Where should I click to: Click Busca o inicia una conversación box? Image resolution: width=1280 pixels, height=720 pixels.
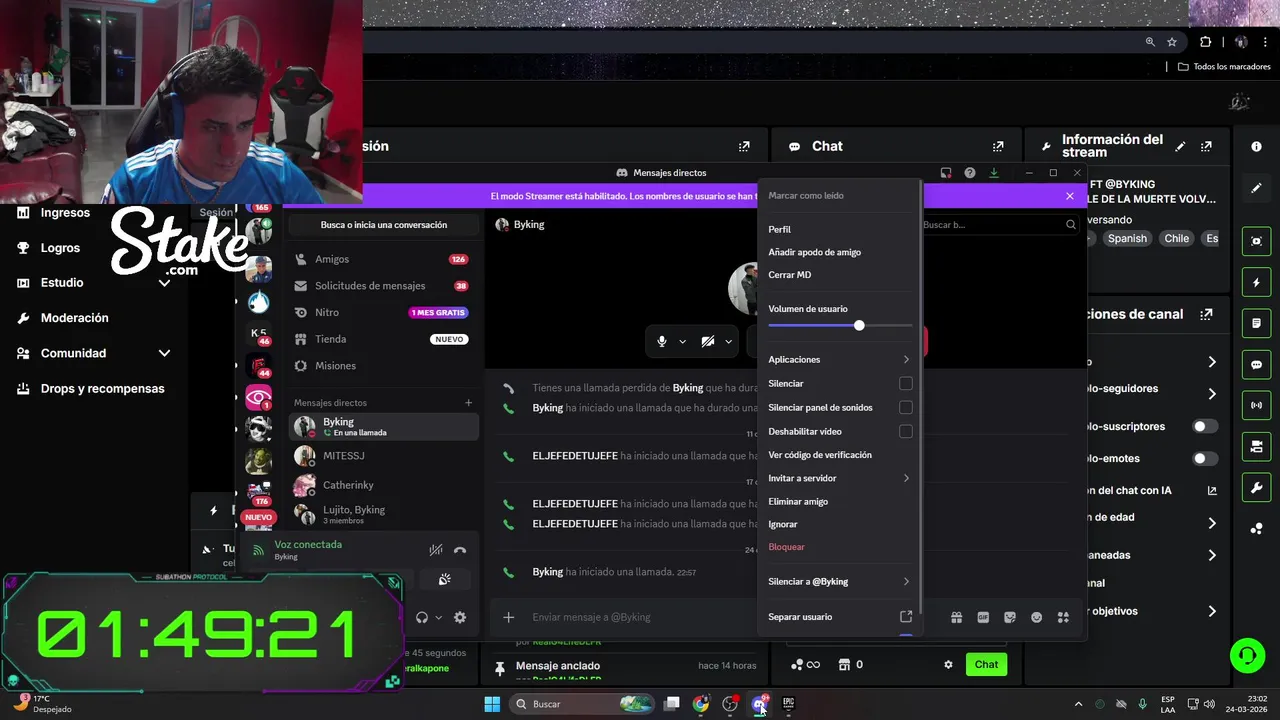point(384,225)
